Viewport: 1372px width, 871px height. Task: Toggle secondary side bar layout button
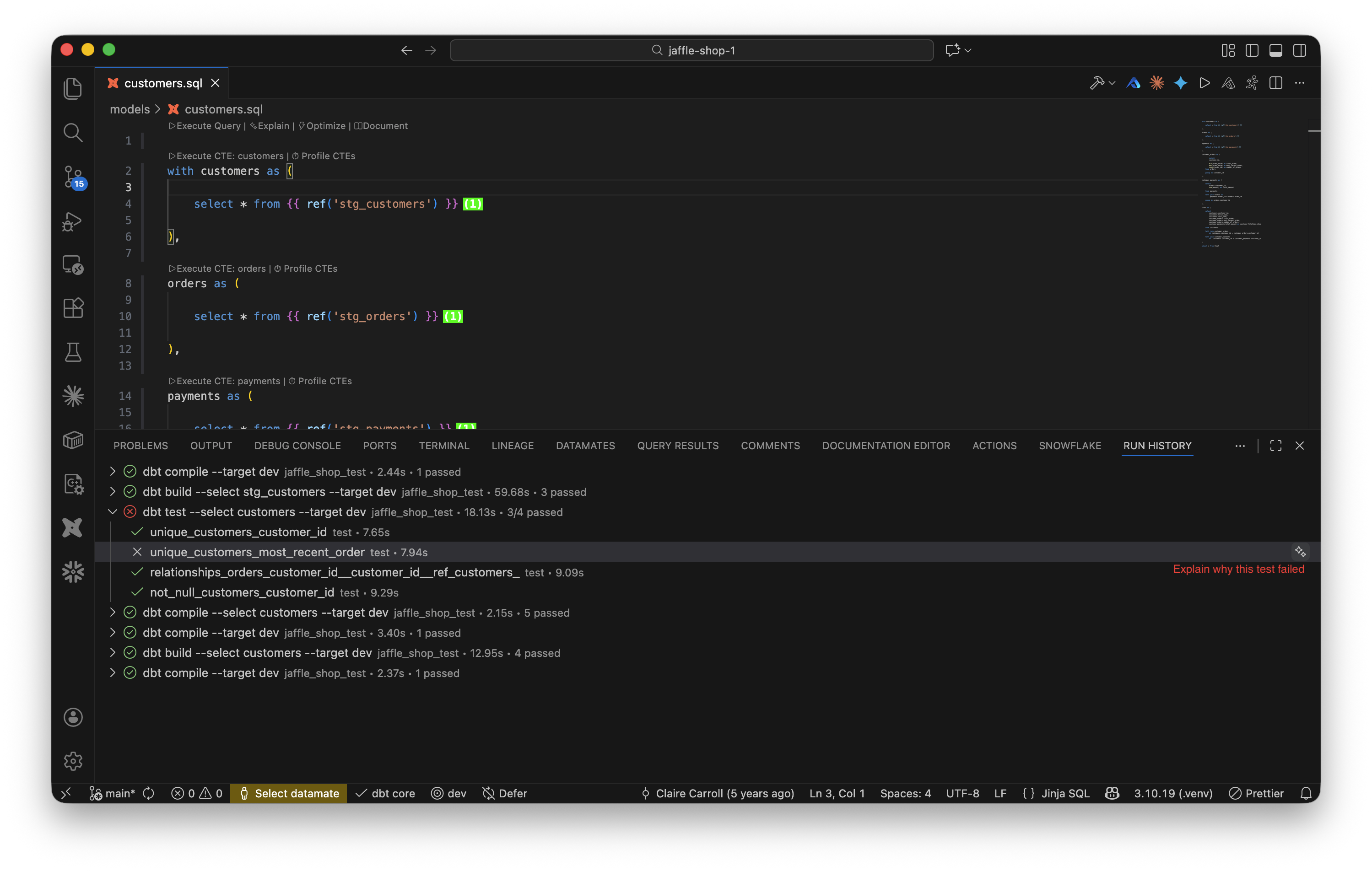click(x=1300, y=50)
